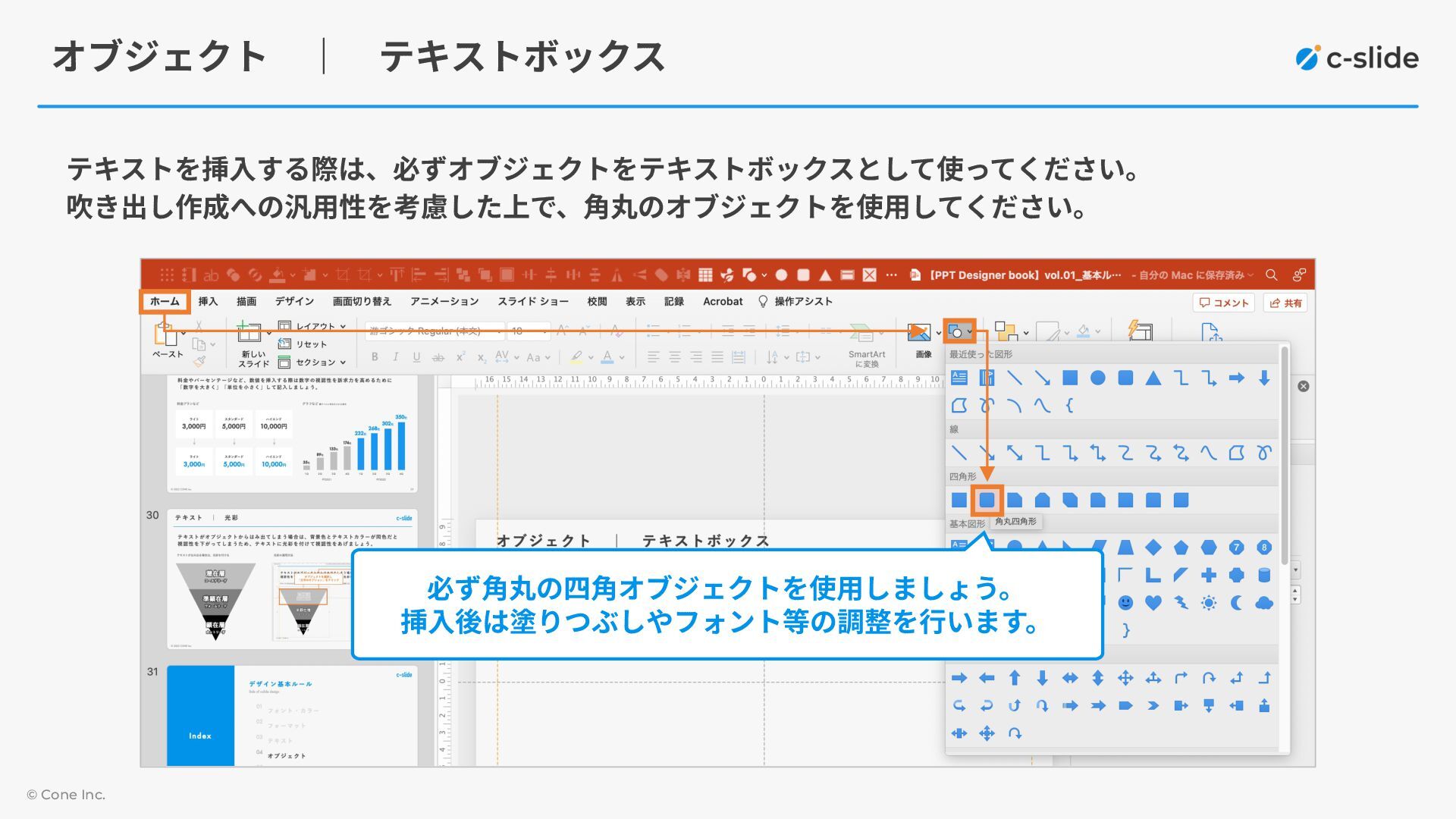This screenshot has height=819, width=1456.
Task: Choose the heart shape in basic shapes
Action: tap(1153, 603)
